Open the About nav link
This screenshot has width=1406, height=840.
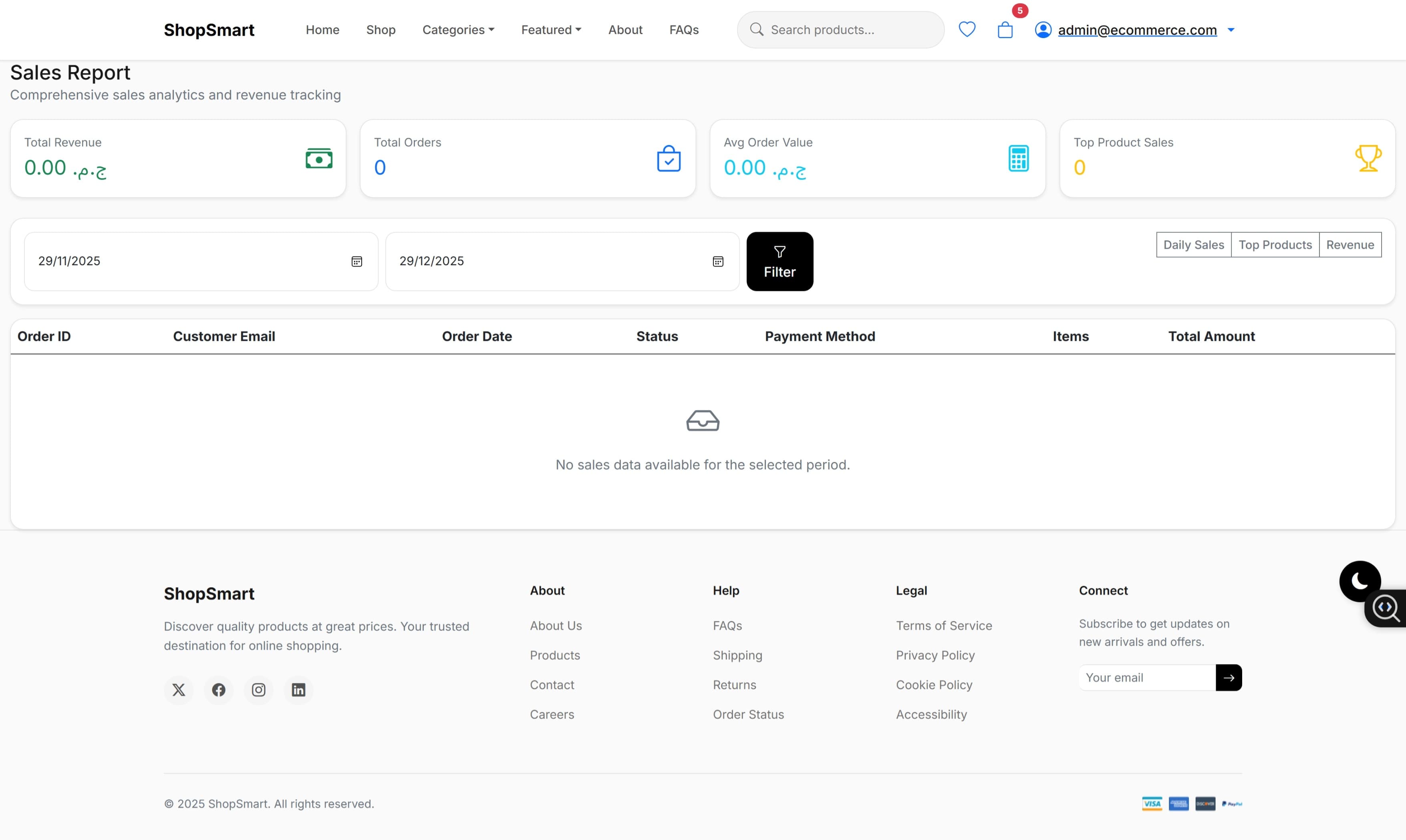click(625, 30)
